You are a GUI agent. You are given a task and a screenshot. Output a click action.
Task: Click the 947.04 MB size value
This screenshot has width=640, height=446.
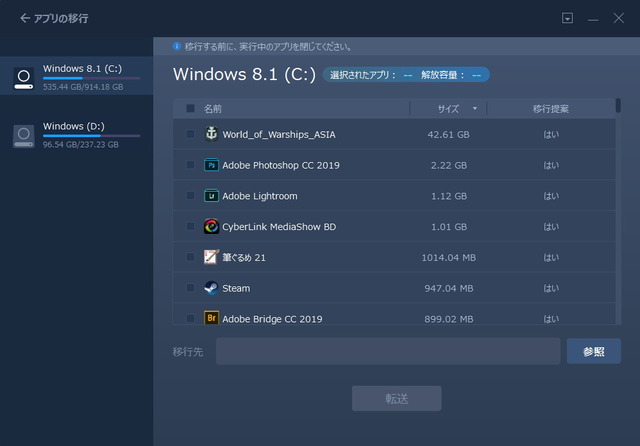(x=449, y=288)
